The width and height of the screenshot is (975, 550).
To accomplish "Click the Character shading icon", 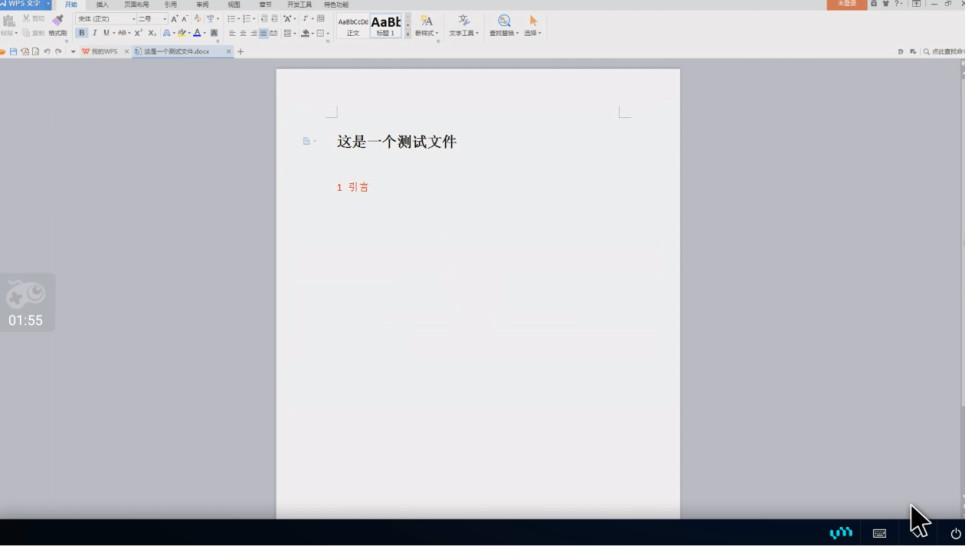I will pos(214,33).
